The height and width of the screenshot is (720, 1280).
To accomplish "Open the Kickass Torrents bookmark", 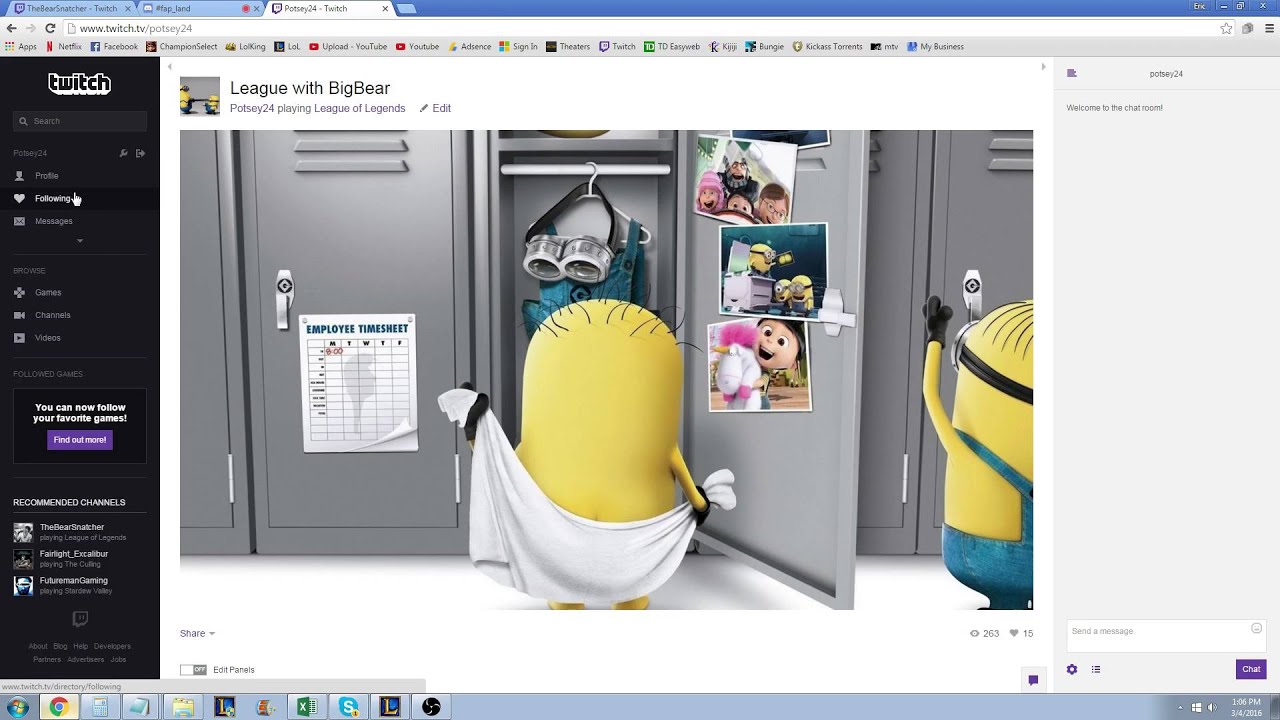I will 827,47.
